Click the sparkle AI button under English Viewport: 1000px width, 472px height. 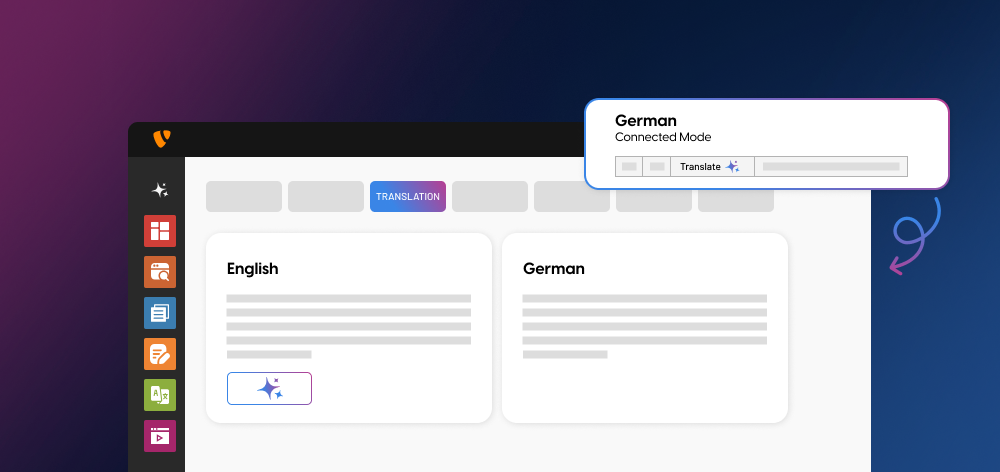point(269,388)
